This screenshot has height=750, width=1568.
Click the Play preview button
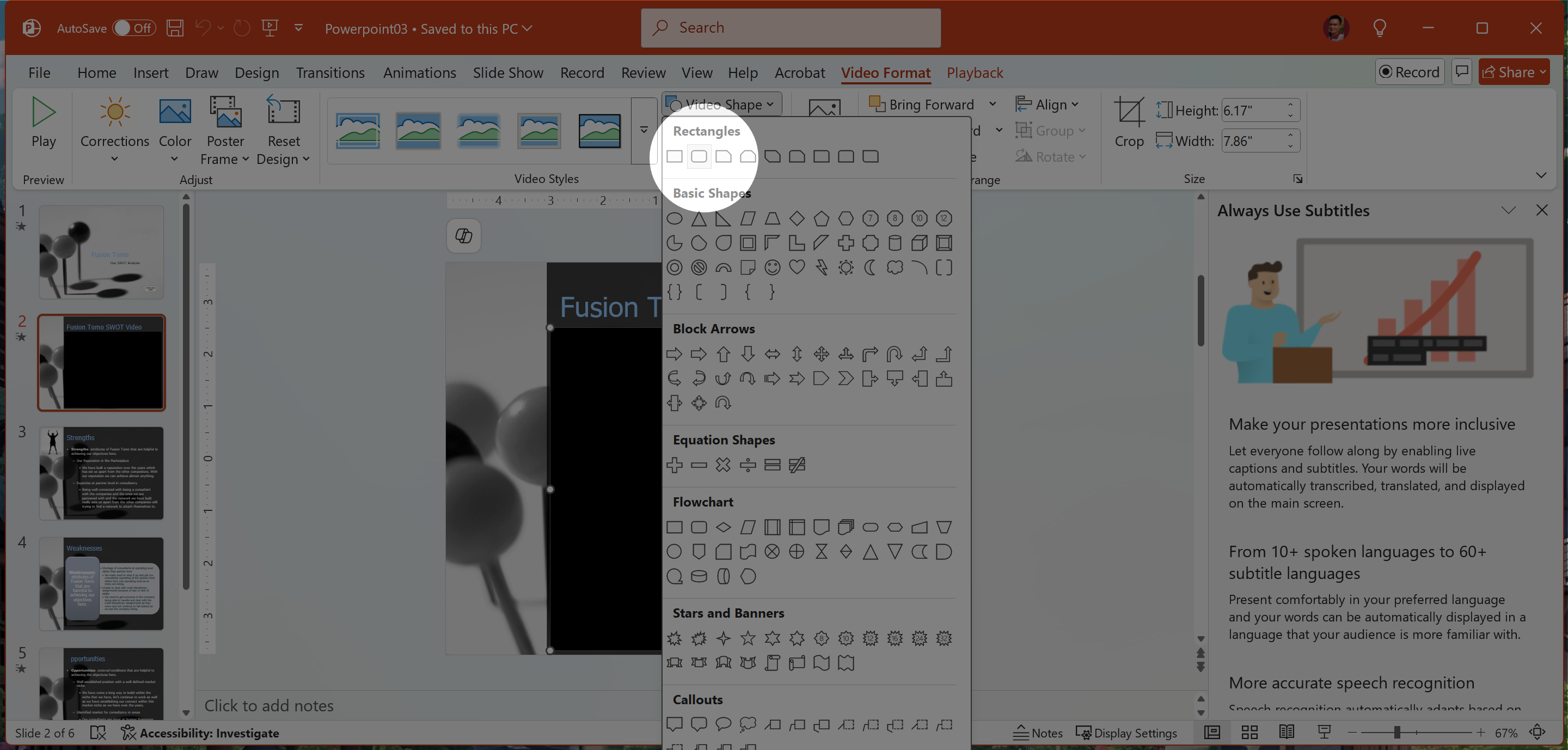click(43, 123)
